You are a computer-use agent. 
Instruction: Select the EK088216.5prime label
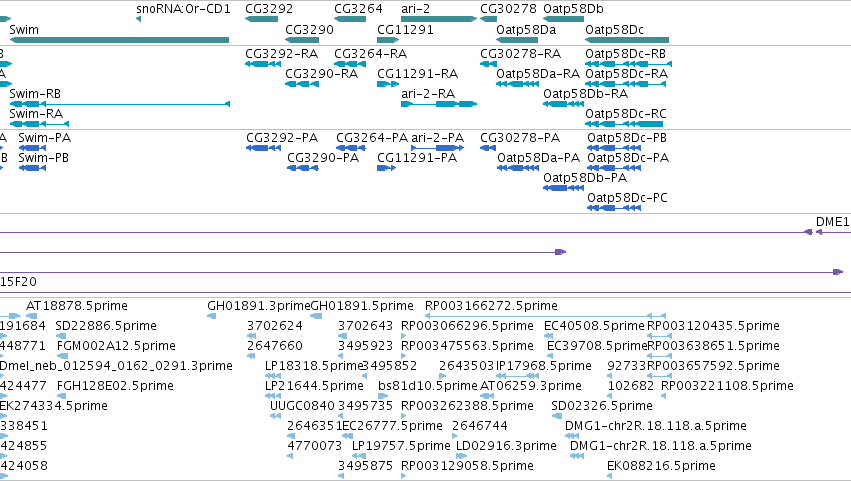pyautogui.click(x=661, y=466)
